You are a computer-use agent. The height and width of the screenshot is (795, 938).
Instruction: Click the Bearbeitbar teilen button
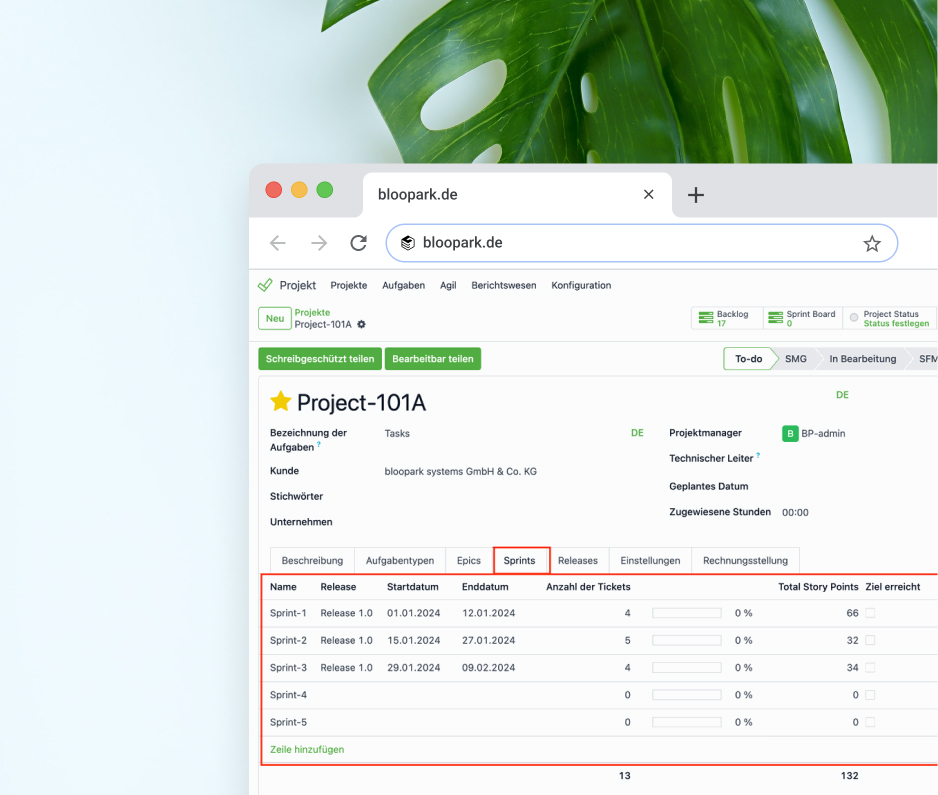[433, 358]
